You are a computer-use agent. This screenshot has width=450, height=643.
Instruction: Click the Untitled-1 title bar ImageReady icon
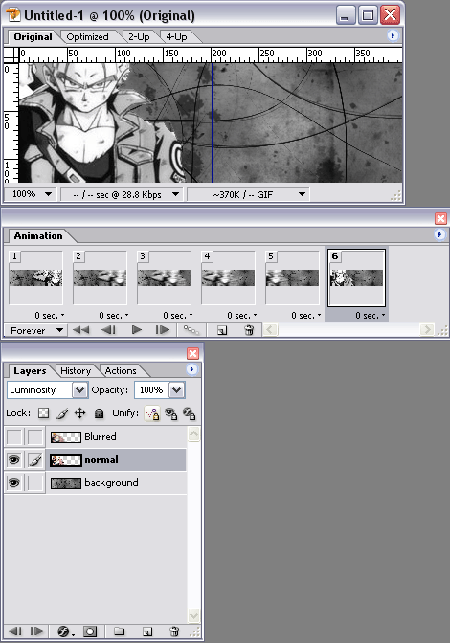point(14,15)
